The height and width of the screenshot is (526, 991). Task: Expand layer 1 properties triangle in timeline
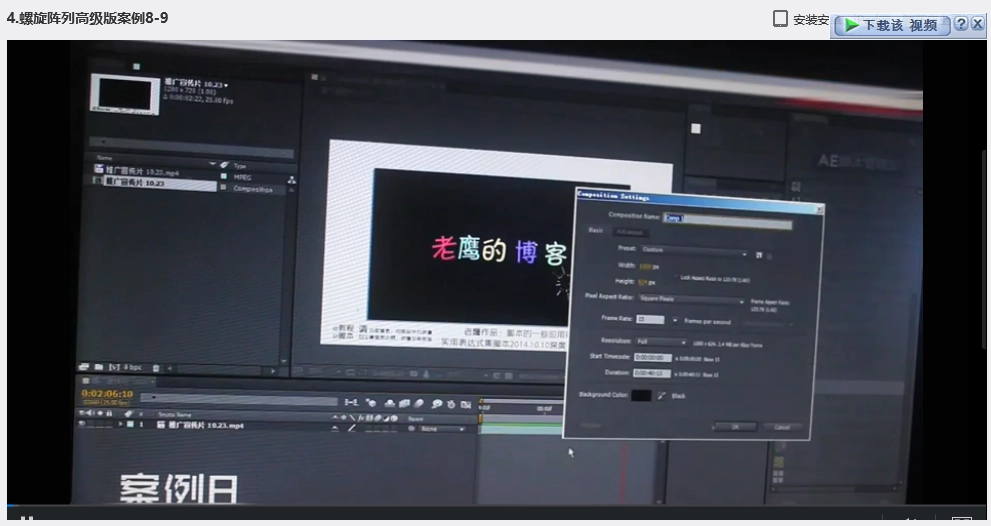click(x=121, y=425)
